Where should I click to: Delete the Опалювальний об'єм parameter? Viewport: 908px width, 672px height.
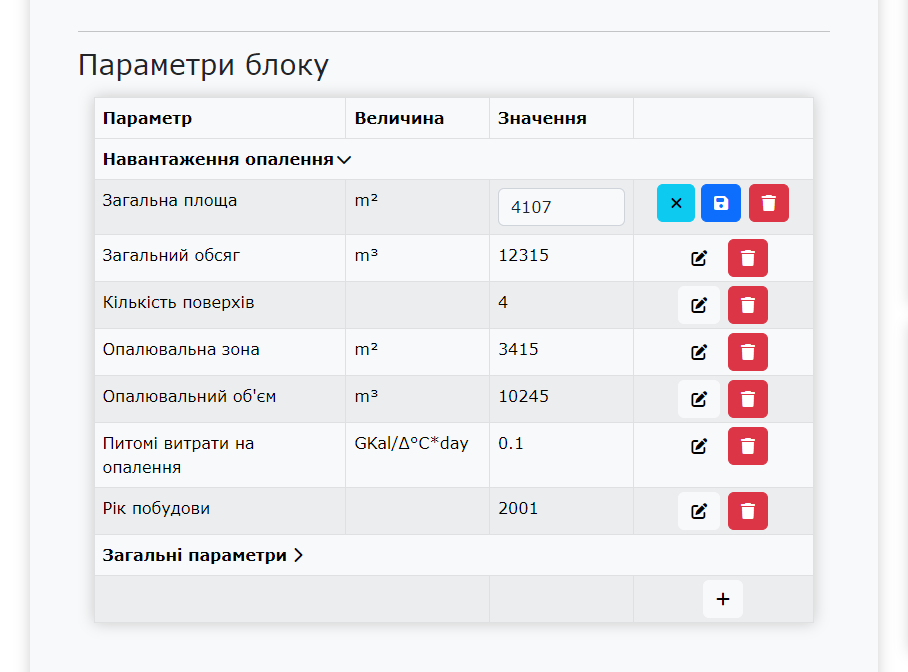[747, 399]
